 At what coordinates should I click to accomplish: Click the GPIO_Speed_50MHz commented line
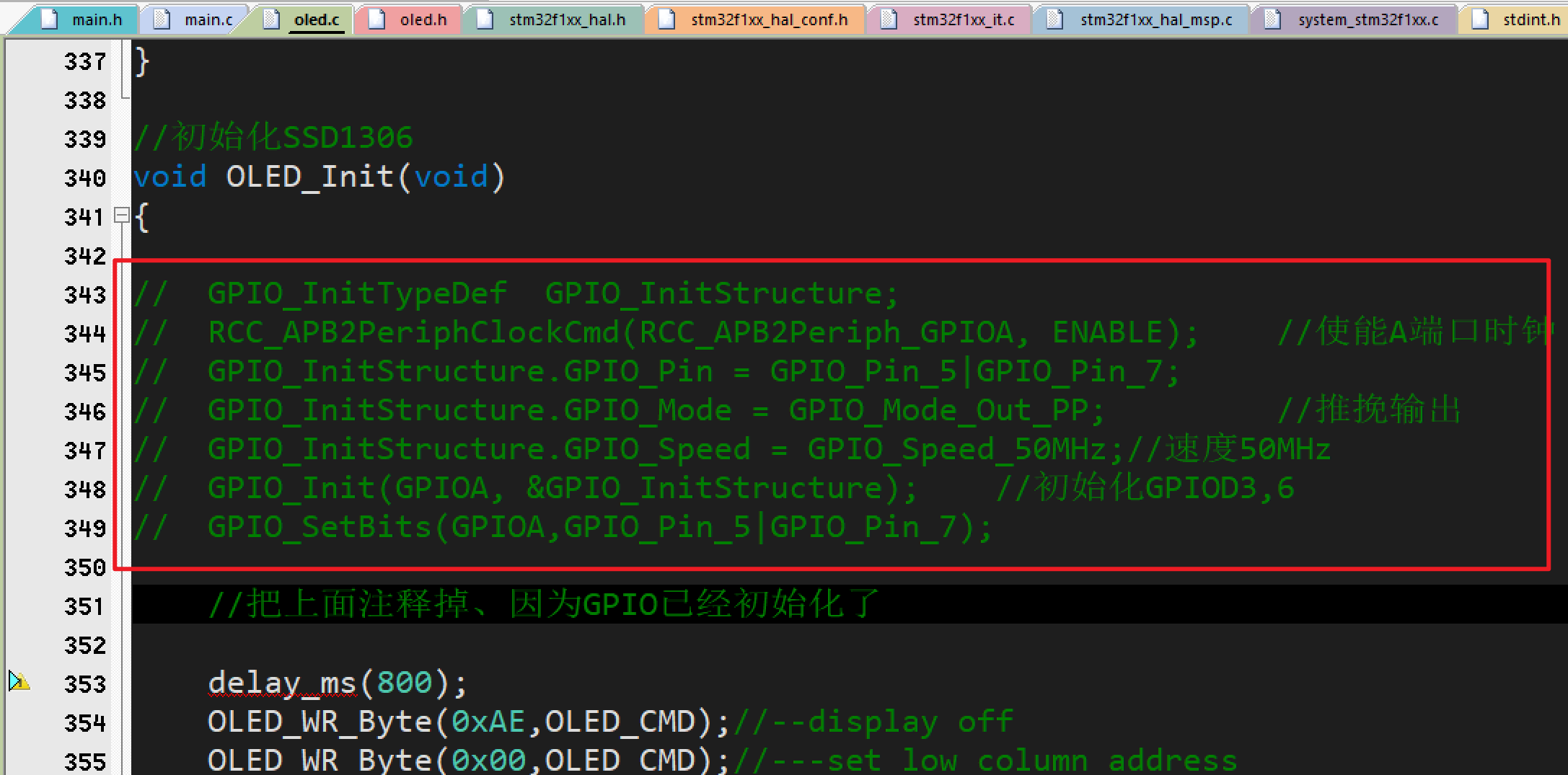click(732, 450)
